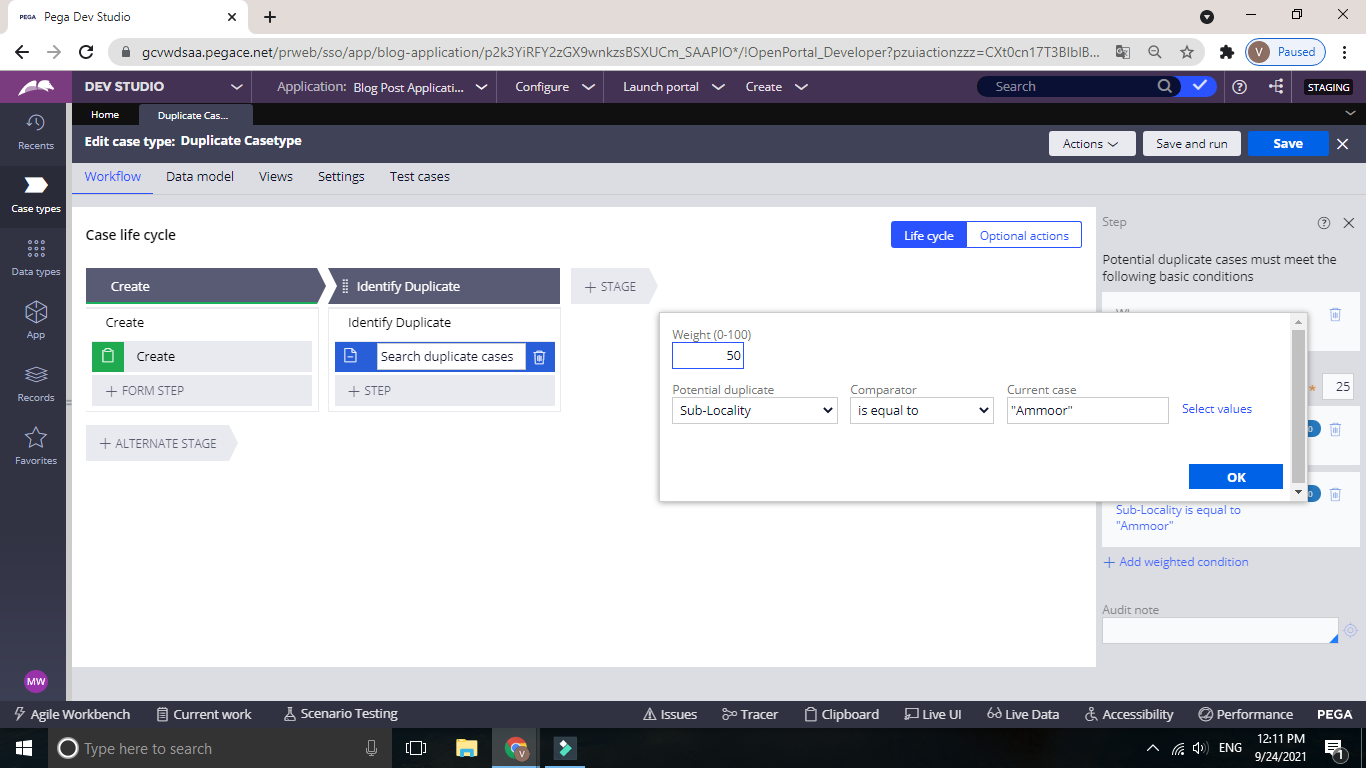Add an ALTERNATE STAGE

160,443
